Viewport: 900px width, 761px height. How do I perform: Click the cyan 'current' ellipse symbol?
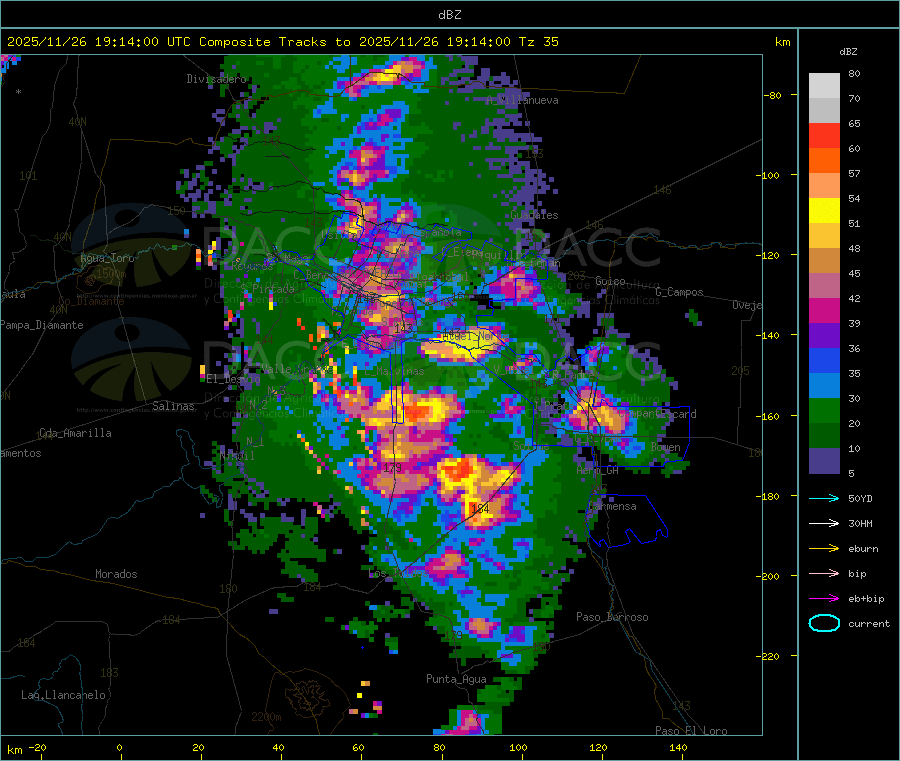click(x=824, y=623)
